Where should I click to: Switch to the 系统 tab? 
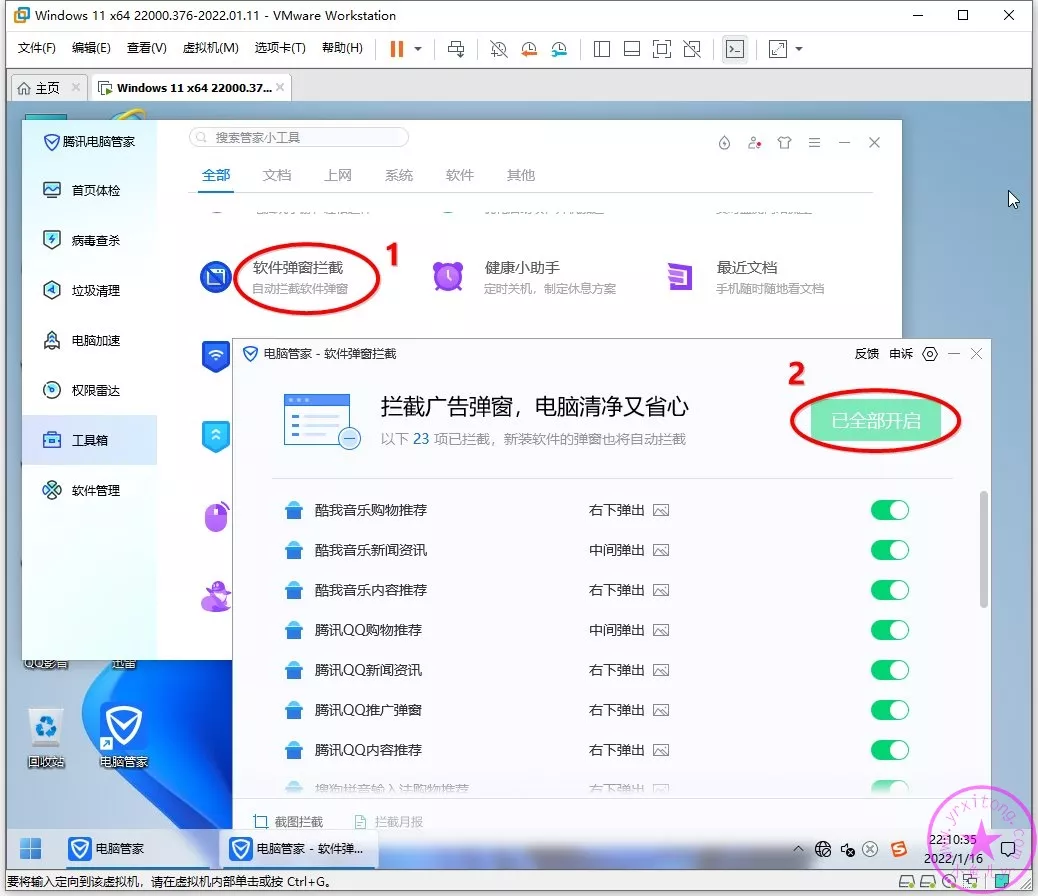point(398,175)
